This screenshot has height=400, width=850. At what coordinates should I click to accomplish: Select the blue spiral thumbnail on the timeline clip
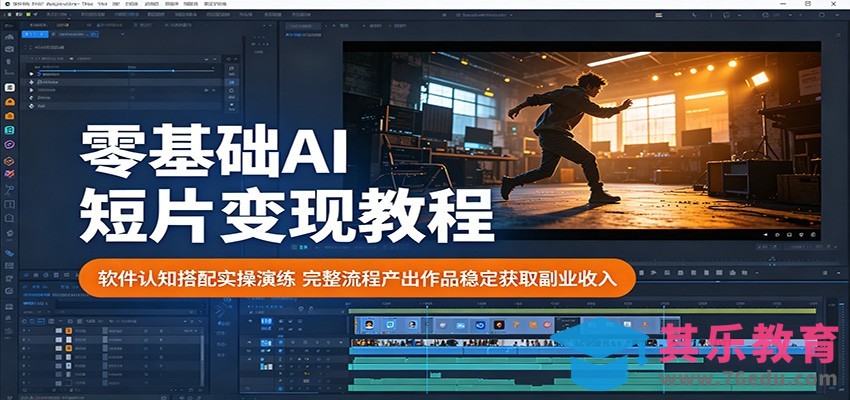click(480, 325)
